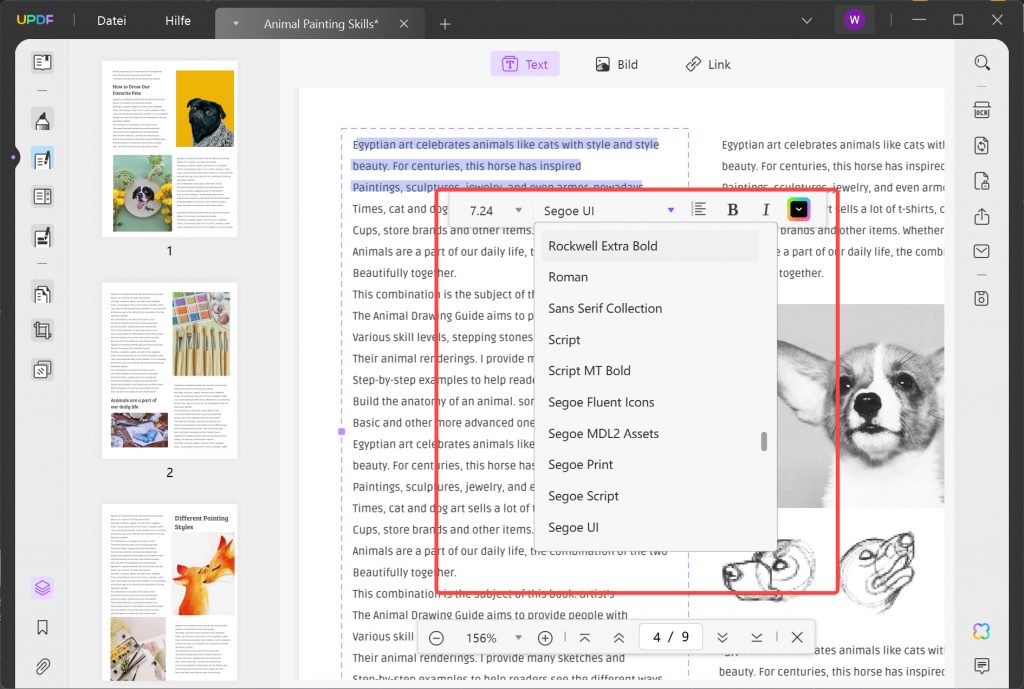Select the Bild image mode button

616,64
